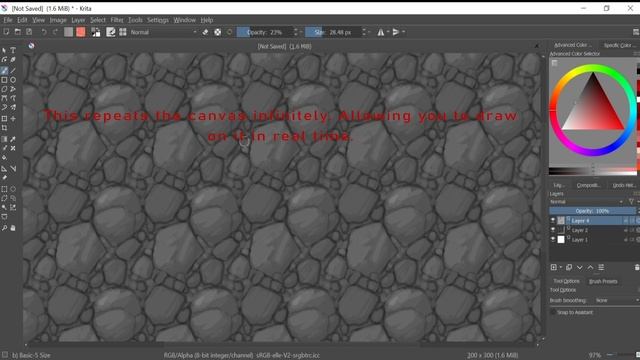Adjust the brush size stepper arrows

(x=364, y=32)
